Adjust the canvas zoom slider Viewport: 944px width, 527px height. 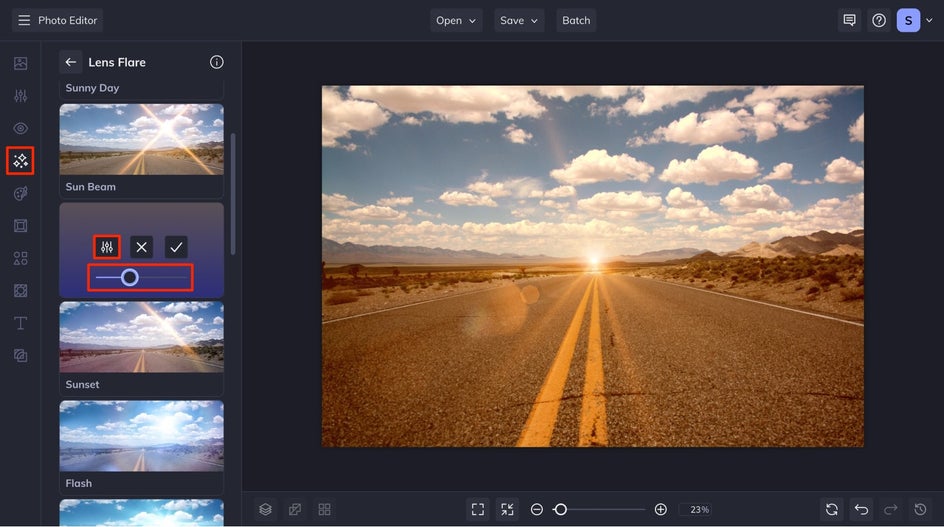click(598, 510)
